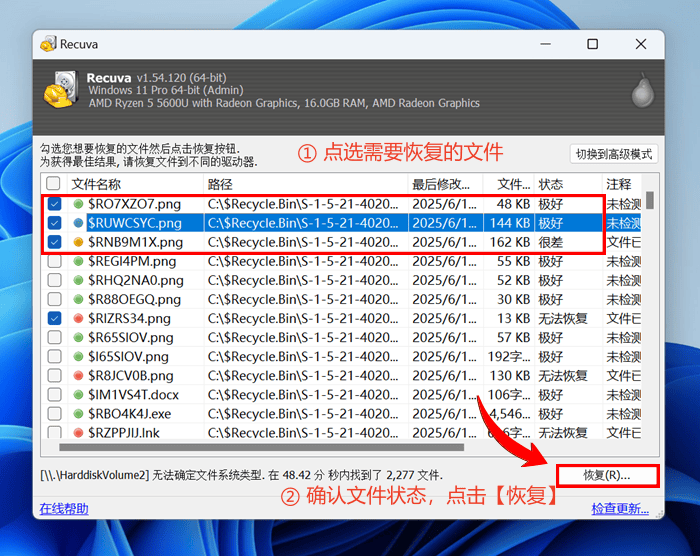Click green status dot of $RBO4K4J.exe
Screen dimensions: 700x556
78,414
